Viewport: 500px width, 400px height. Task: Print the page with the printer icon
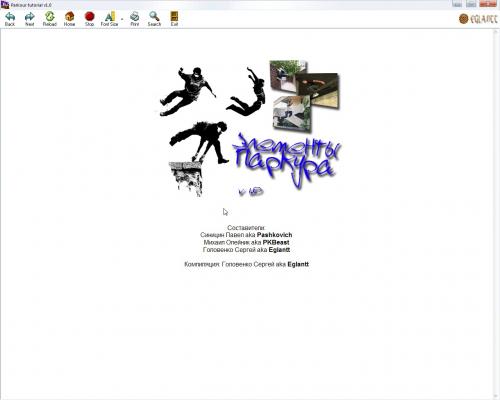click(x=135, y=19)
